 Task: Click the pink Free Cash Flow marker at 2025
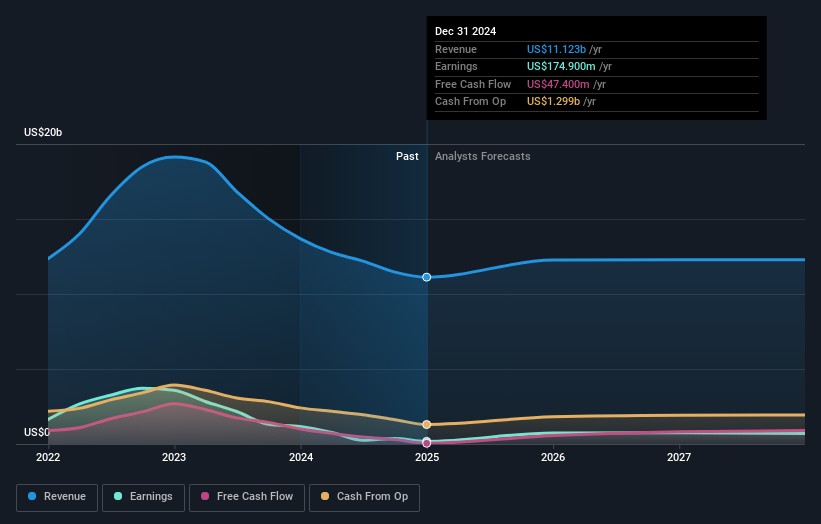(427, 442)
